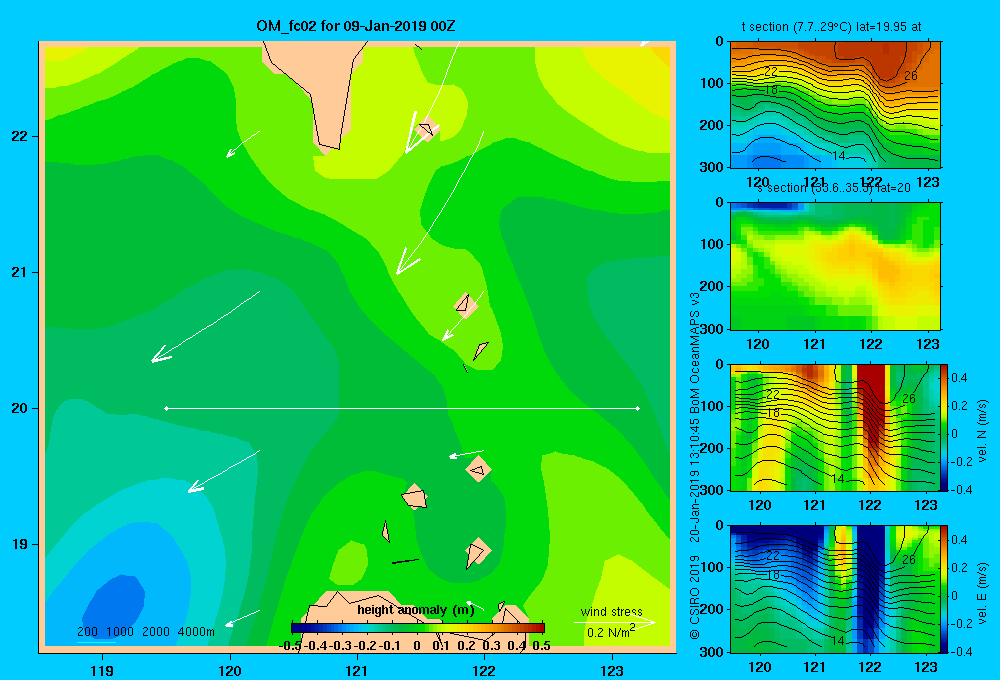Click the CSIRO 2019 BoM OceanMAPS copyright text
The width and height of the screenshot is (1000, 680).
point(695,466)
